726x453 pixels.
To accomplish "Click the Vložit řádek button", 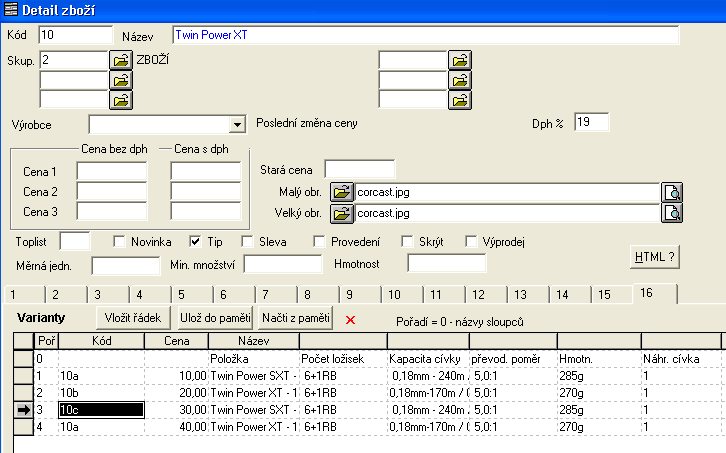I will [133, 318].
